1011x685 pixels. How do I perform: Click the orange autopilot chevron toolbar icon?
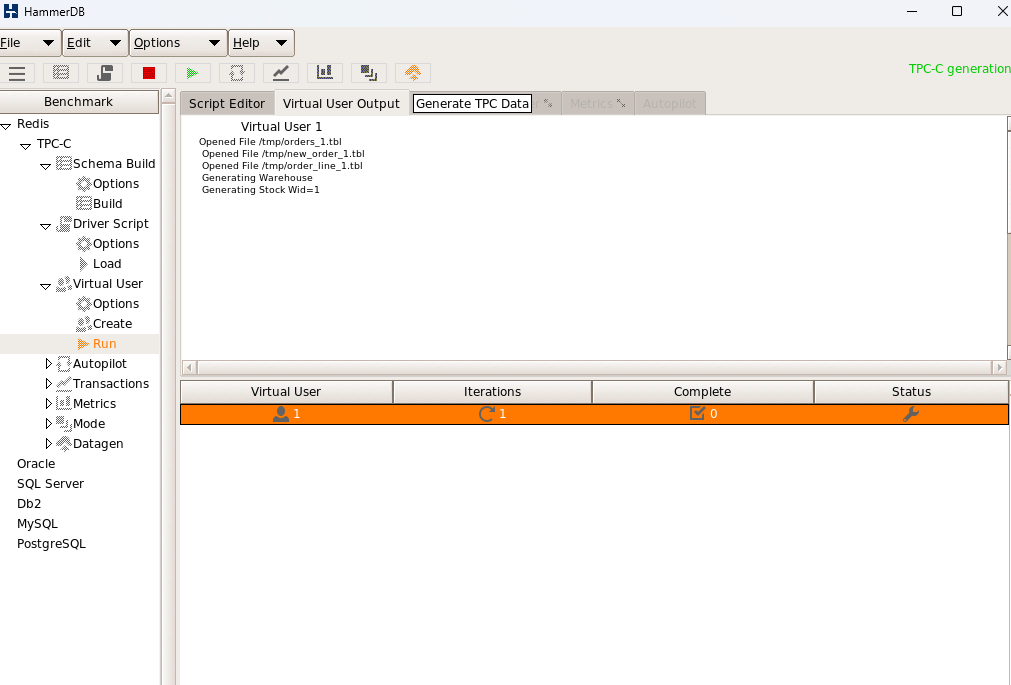pos(413,72)
